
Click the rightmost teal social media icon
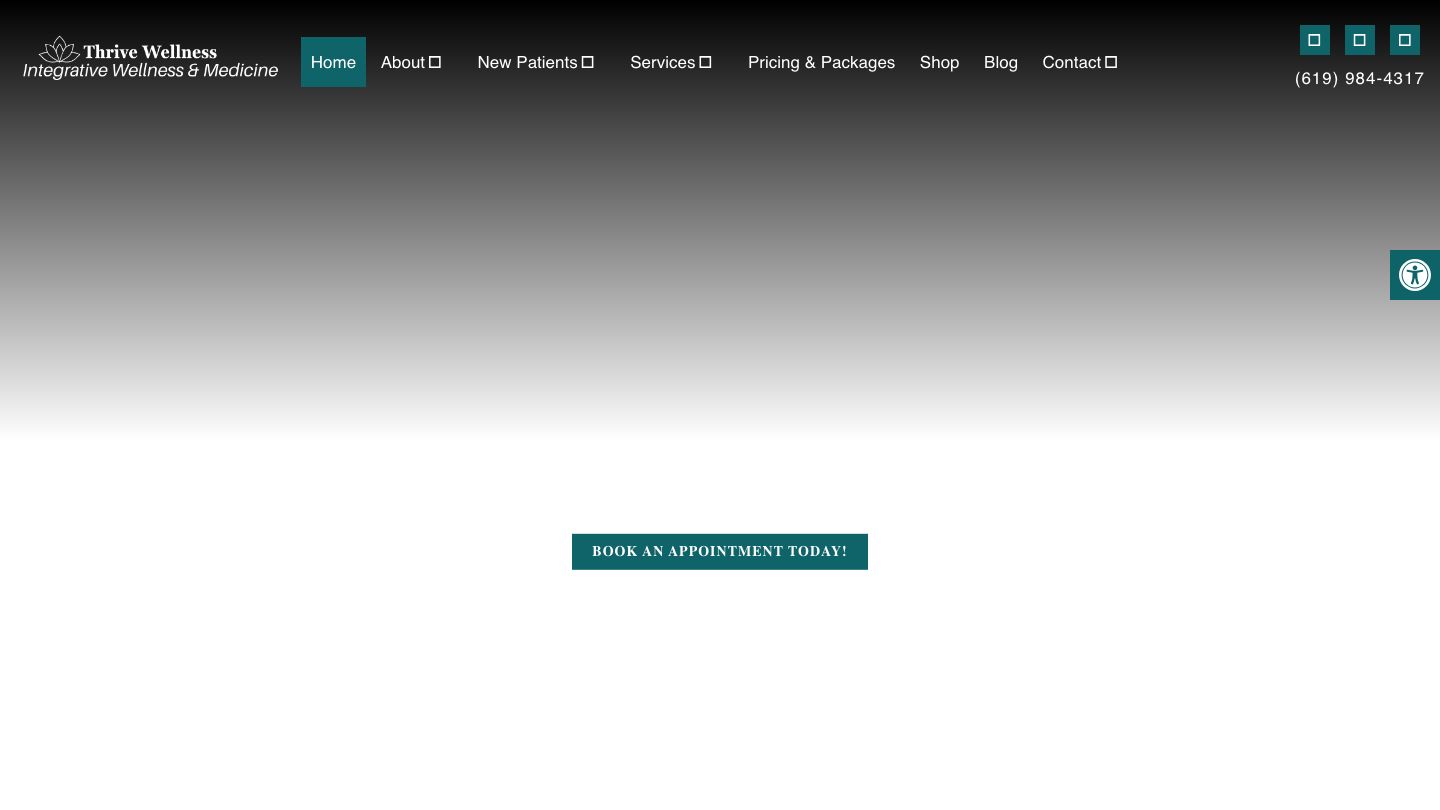[1404, 40]
